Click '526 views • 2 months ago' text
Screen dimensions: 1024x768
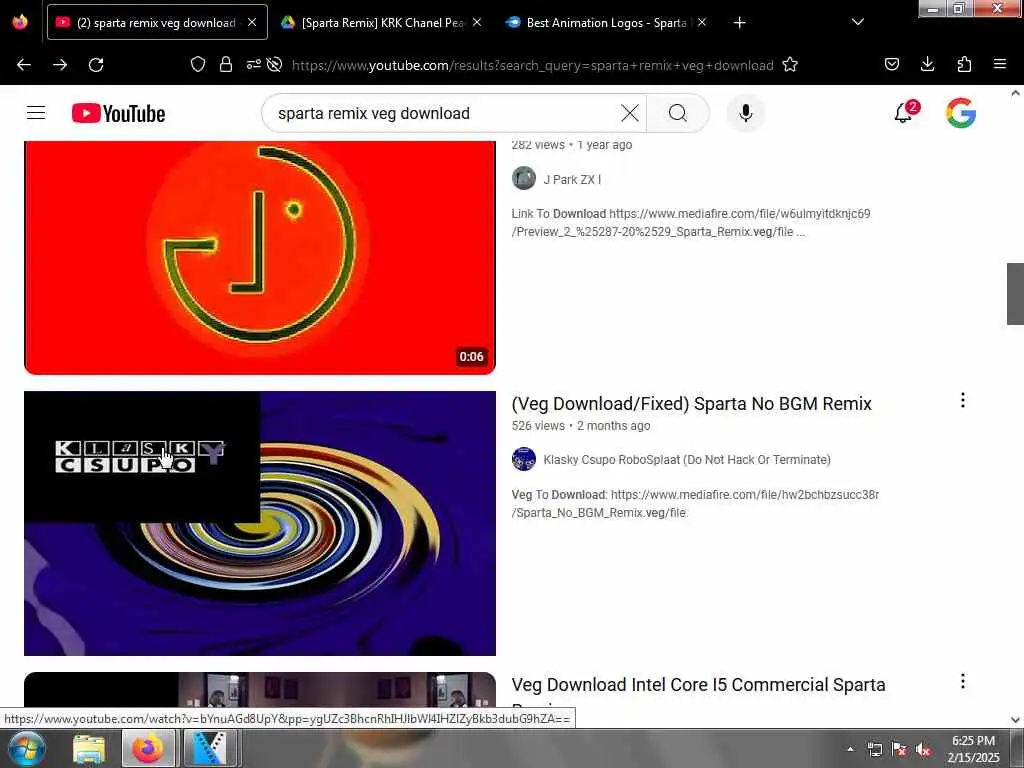[x=581, y=426]
